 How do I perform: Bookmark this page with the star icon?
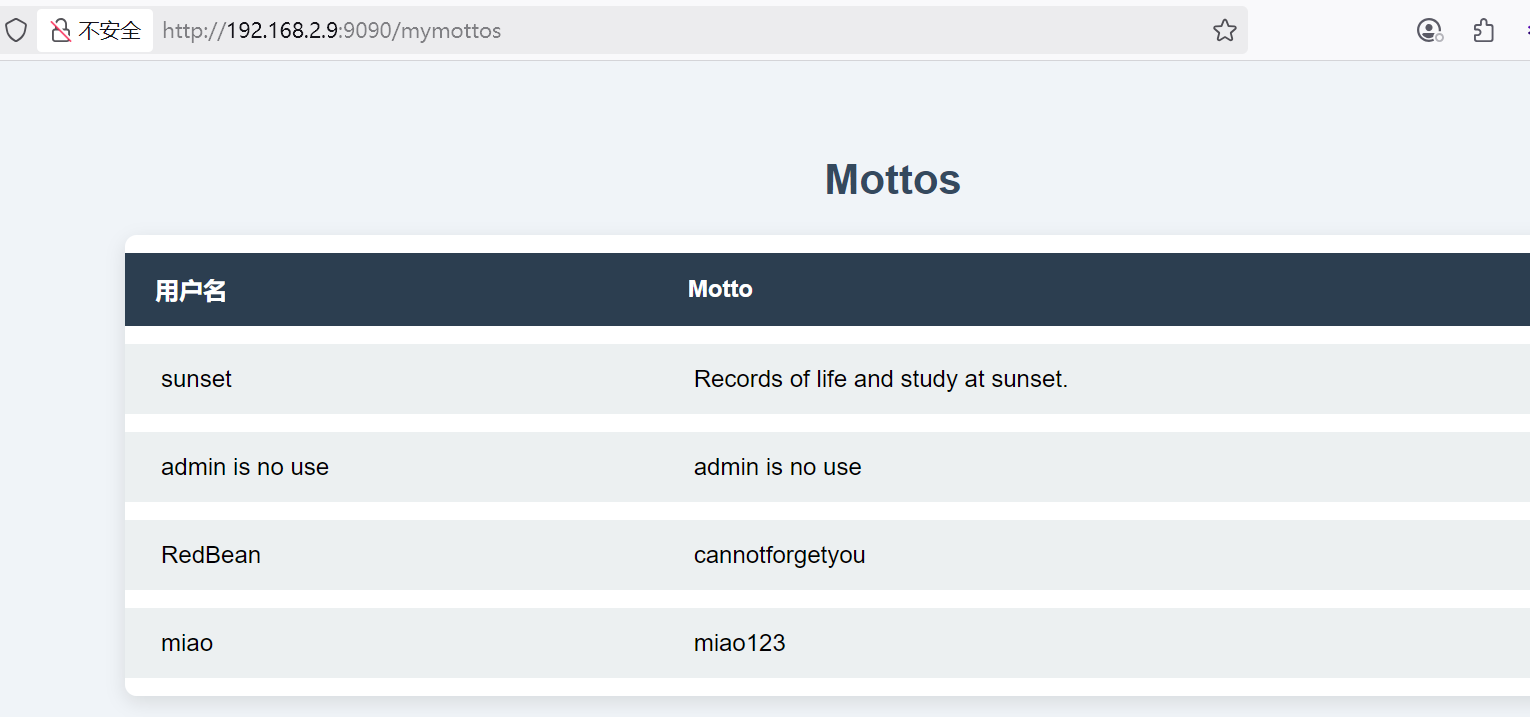[1224, 31]
